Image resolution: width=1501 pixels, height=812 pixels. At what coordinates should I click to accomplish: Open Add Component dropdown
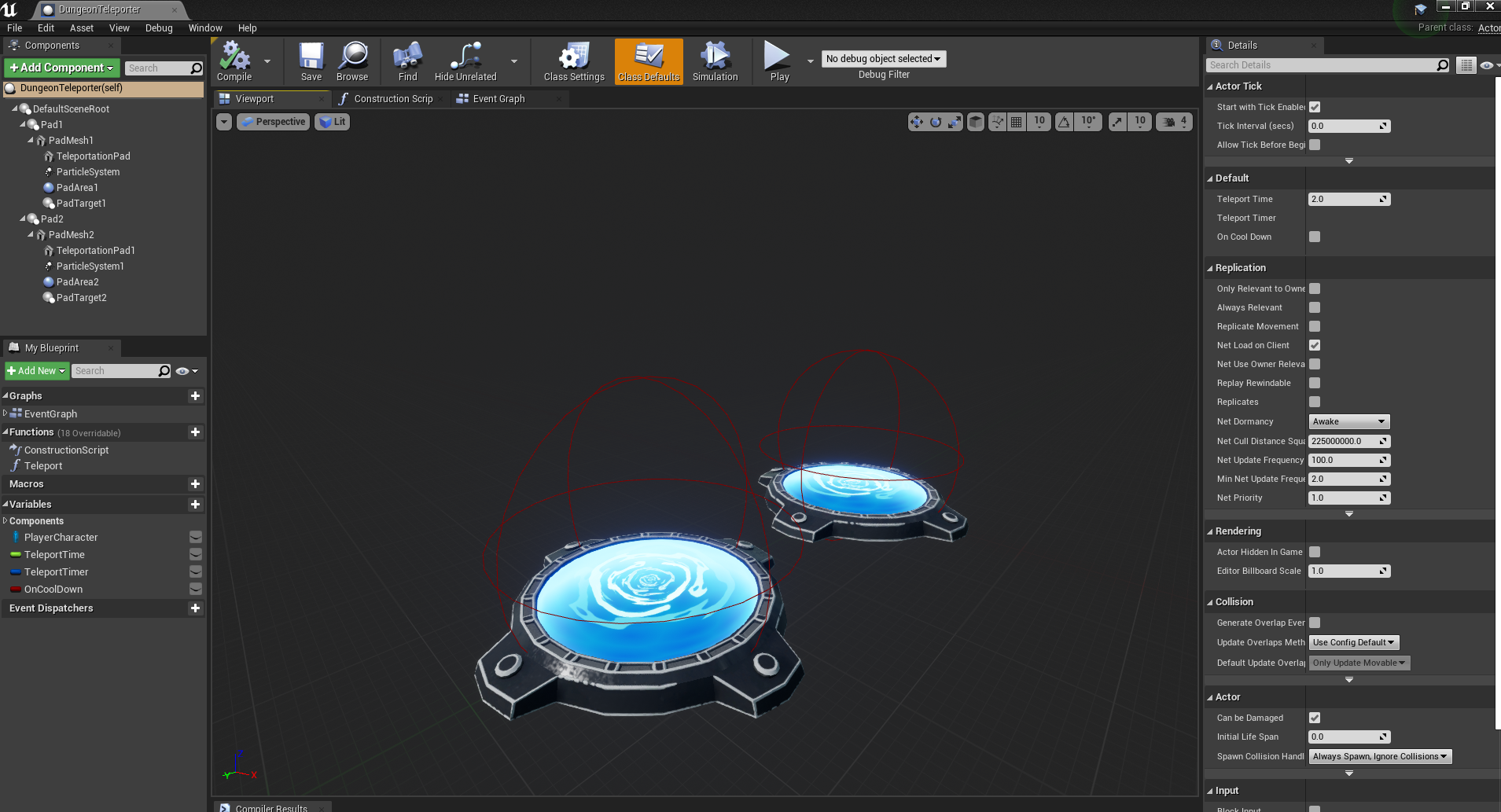pyautogui.click(x=62, y=68)
